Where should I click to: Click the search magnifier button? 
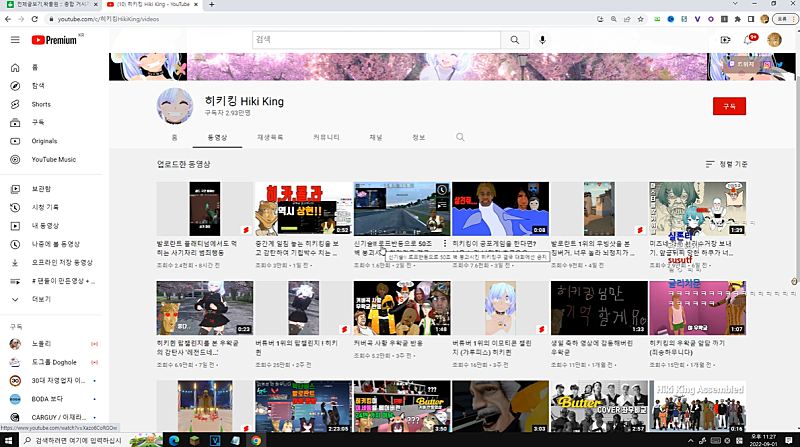click(x=514, y=40)
